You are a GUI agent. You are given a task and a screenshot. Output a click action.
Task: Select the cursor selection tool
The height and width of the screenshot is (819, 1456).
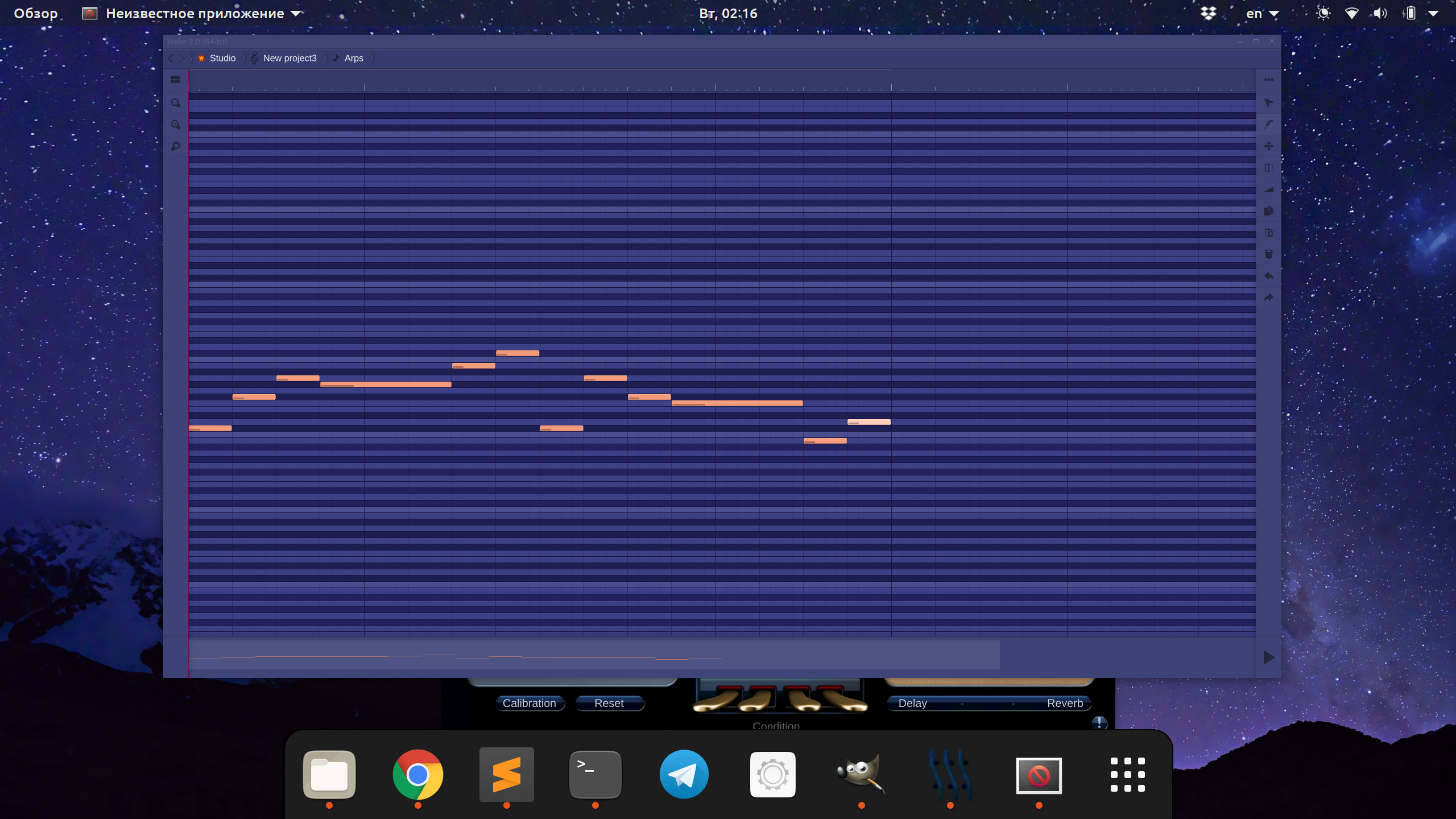pyautogui.click(x=1268, y=103)
